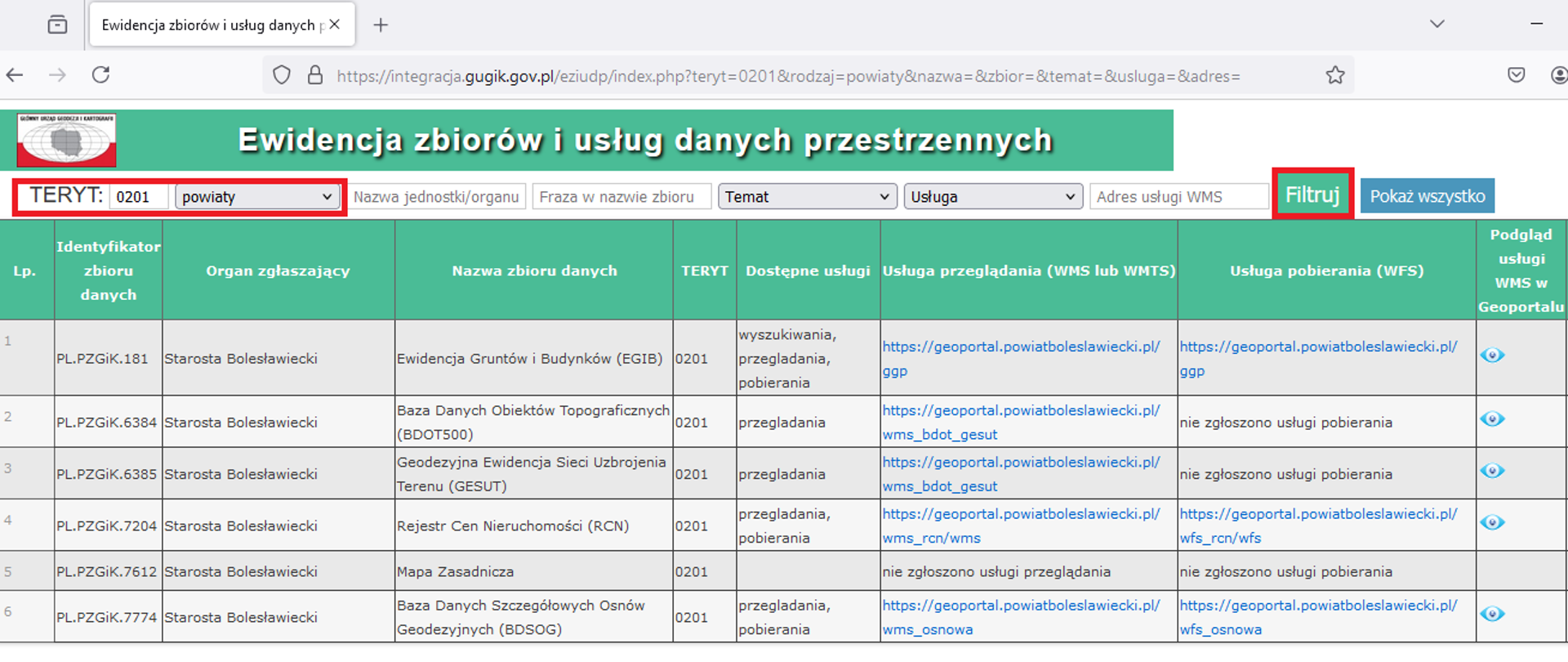Click Organ zgłaszający column header

point(278,271)
